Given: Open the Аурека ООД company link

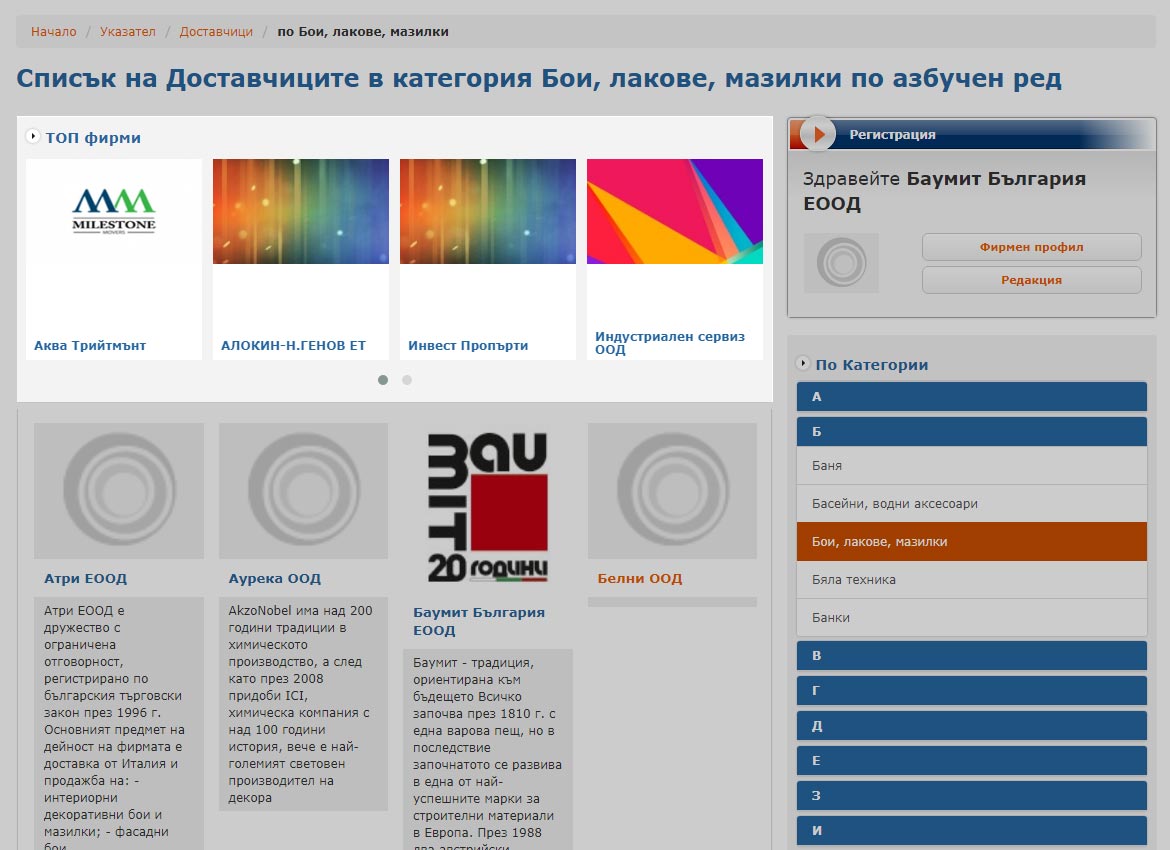Looking at the screenshot, I should (x=275, y=578).
